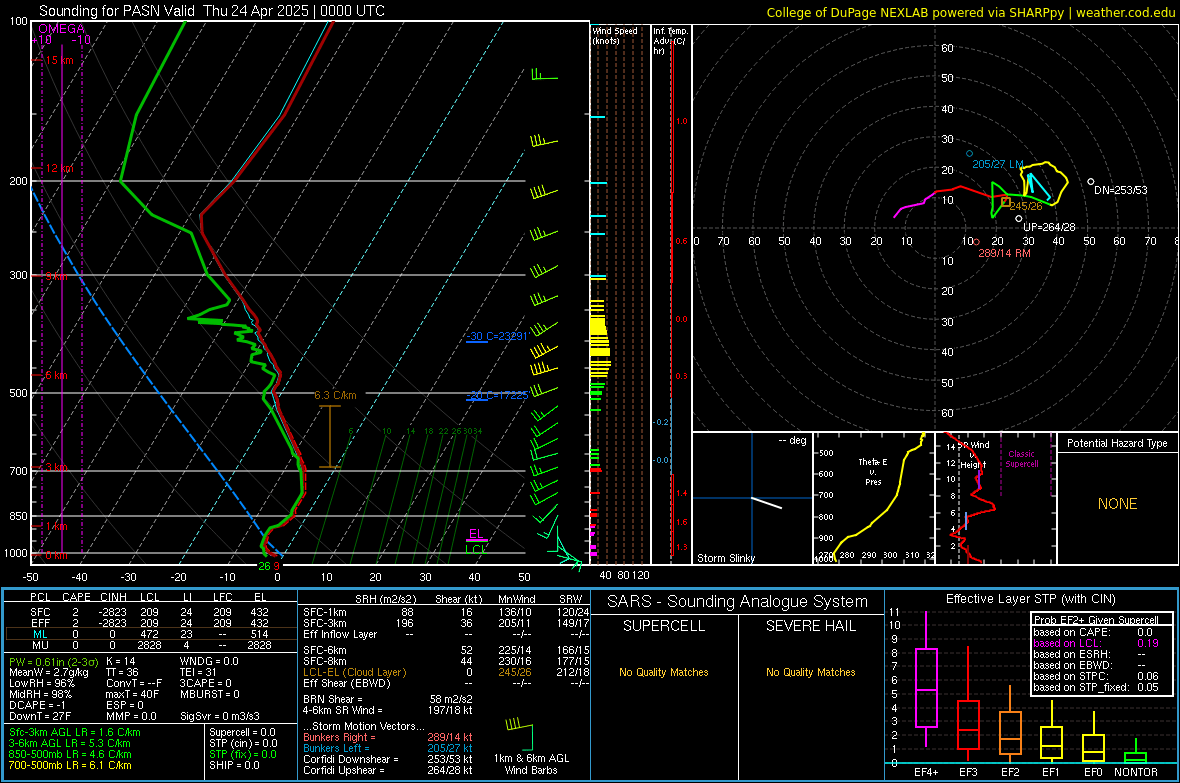Click the 'based on CAPE:' row
The width and height of the screenshot is (1180, 783).
coord(1096,632)
